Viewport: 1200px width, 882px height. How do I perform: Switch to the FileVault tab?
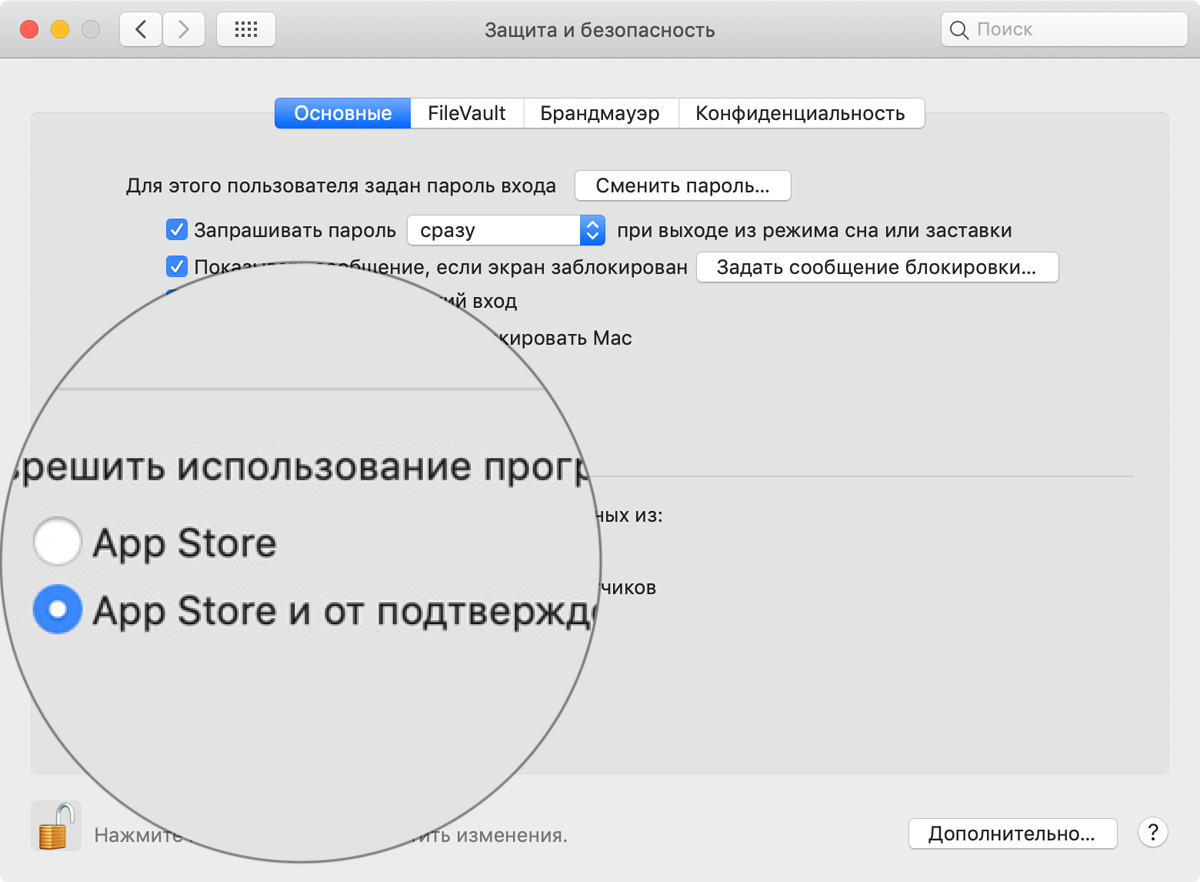coord(467,113)
